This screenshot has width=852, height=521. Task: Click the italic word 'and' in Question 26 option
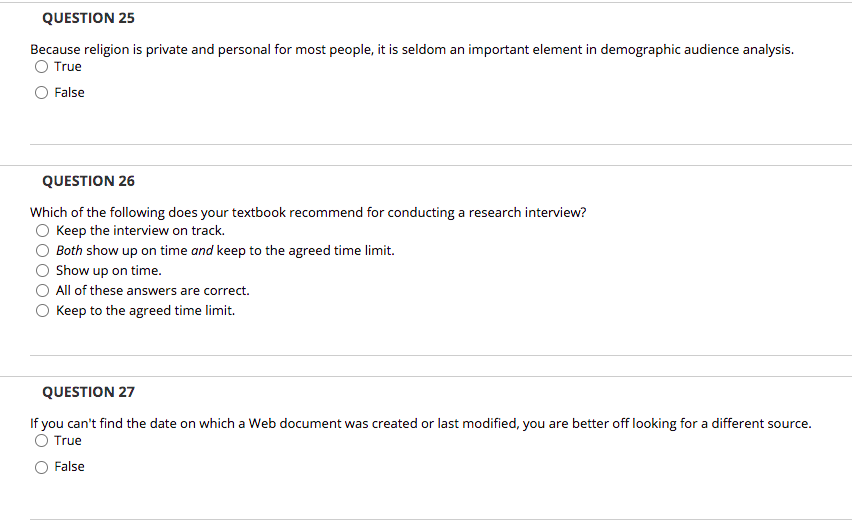202,250
